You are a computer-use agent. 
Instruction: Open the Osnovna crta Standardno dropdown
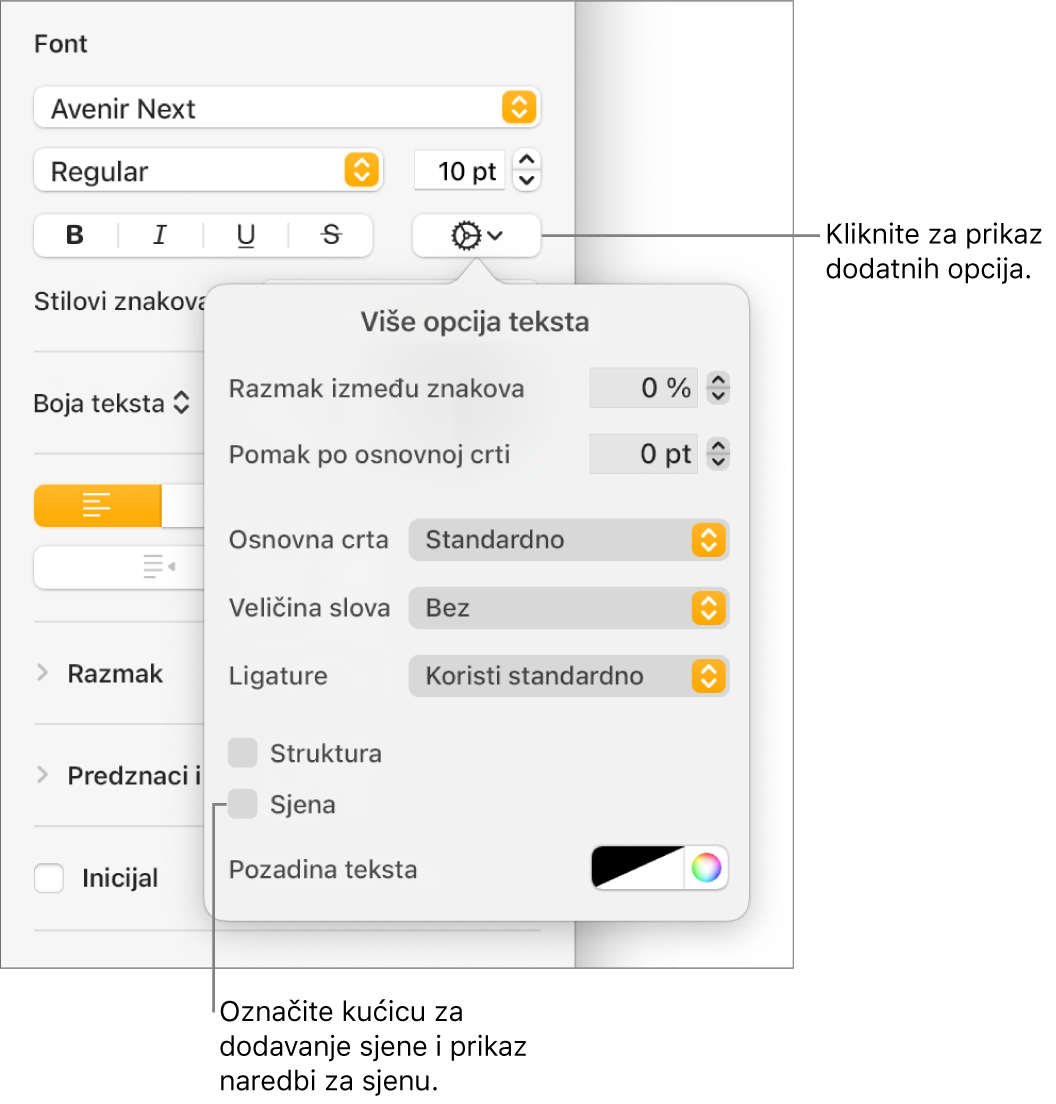pos(569,540)
